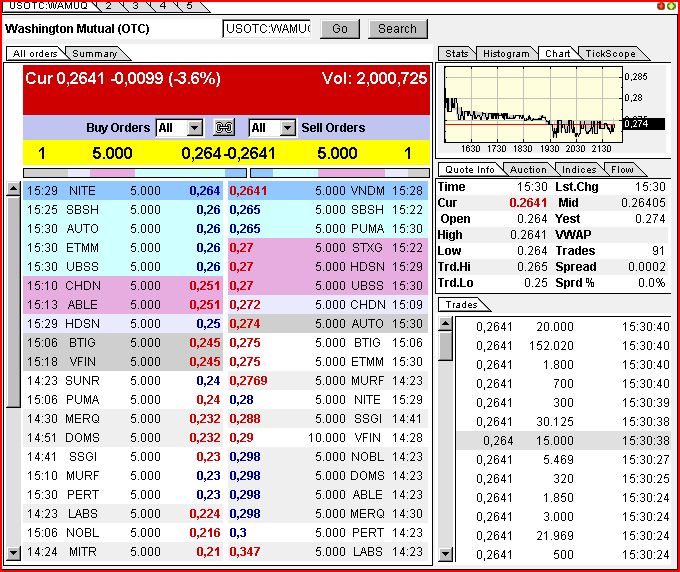Open the Sell Orders All dropdown
Screen dimensions: 680x572
(x=272, y=128)
